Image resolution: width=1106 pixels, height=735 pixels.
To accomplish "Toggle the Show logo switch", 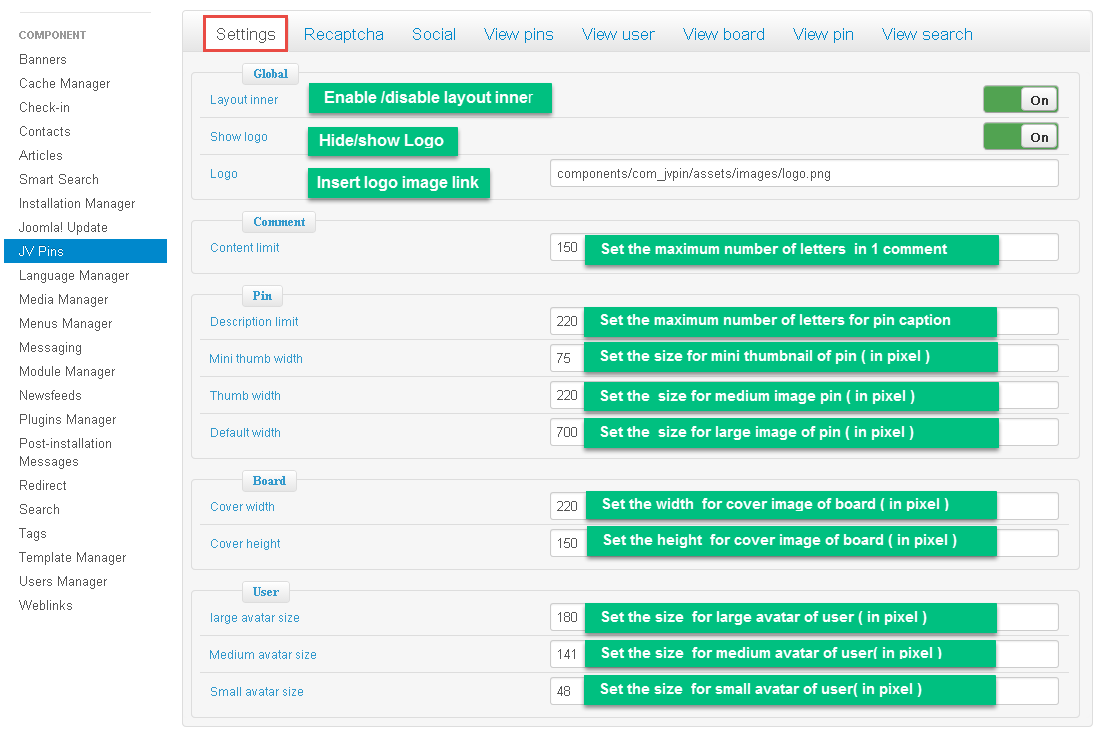I will 1020,136.
